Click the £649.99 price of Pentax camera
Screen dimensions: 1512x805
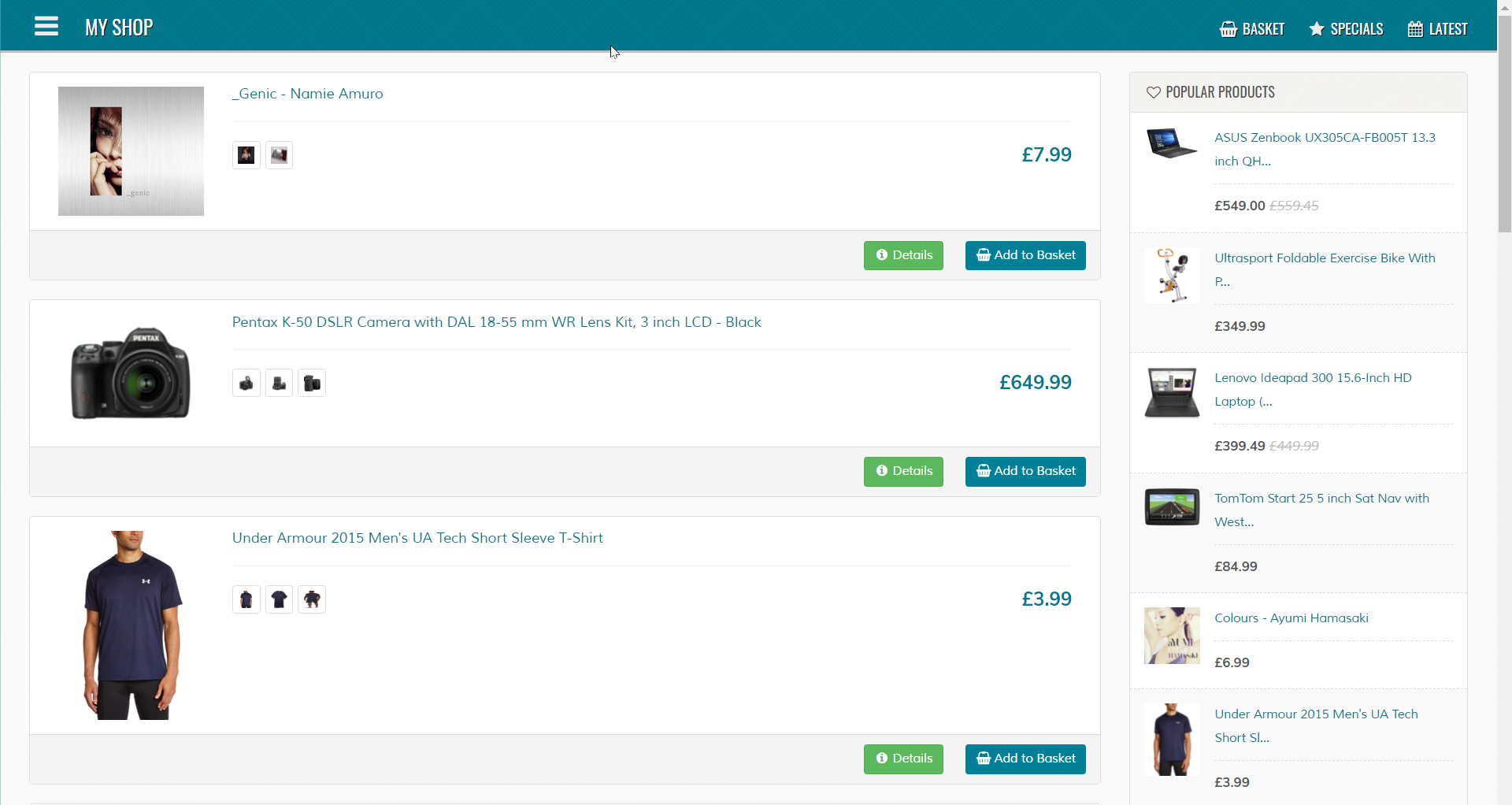tap(1036, 383)
